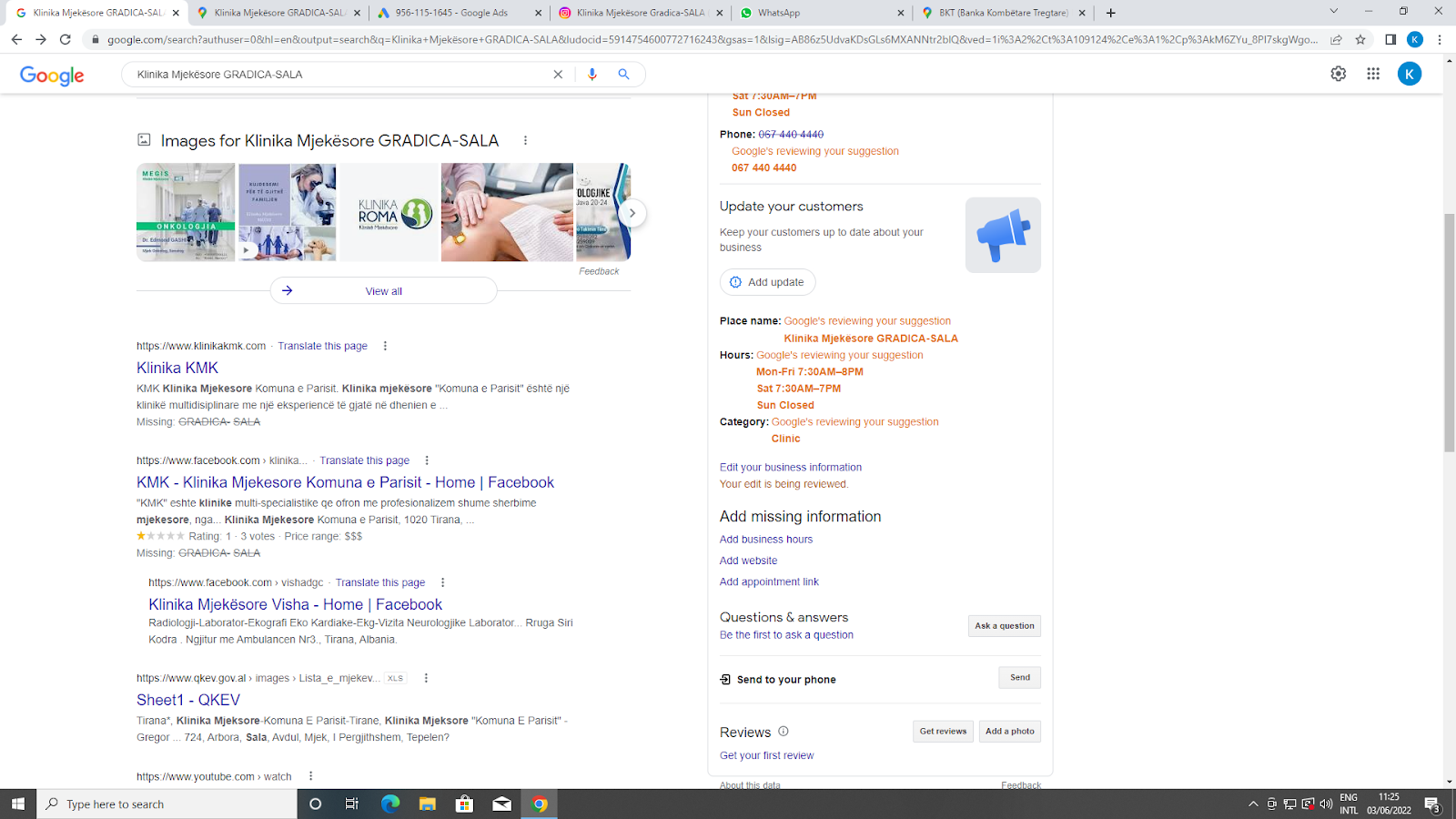
Task: Open the Google account avatar K on page
Action: pos(1410,74)
